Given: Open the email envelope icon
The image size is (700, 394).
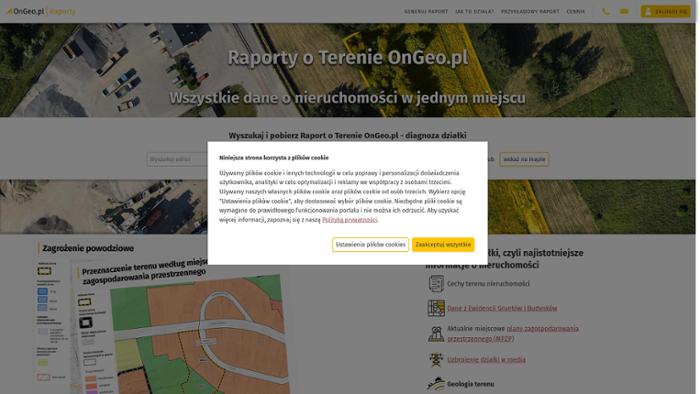Looking at the screenshot, I should pyautogui.click(x=624, y=12).
